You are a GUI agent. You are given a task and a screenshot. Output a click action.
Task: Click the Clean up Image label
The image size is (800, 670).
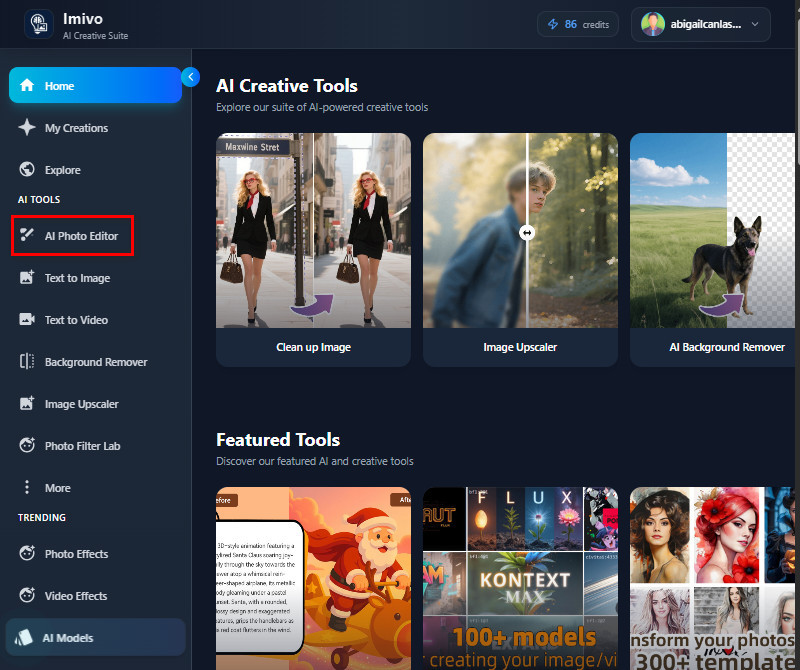[313, 347]
